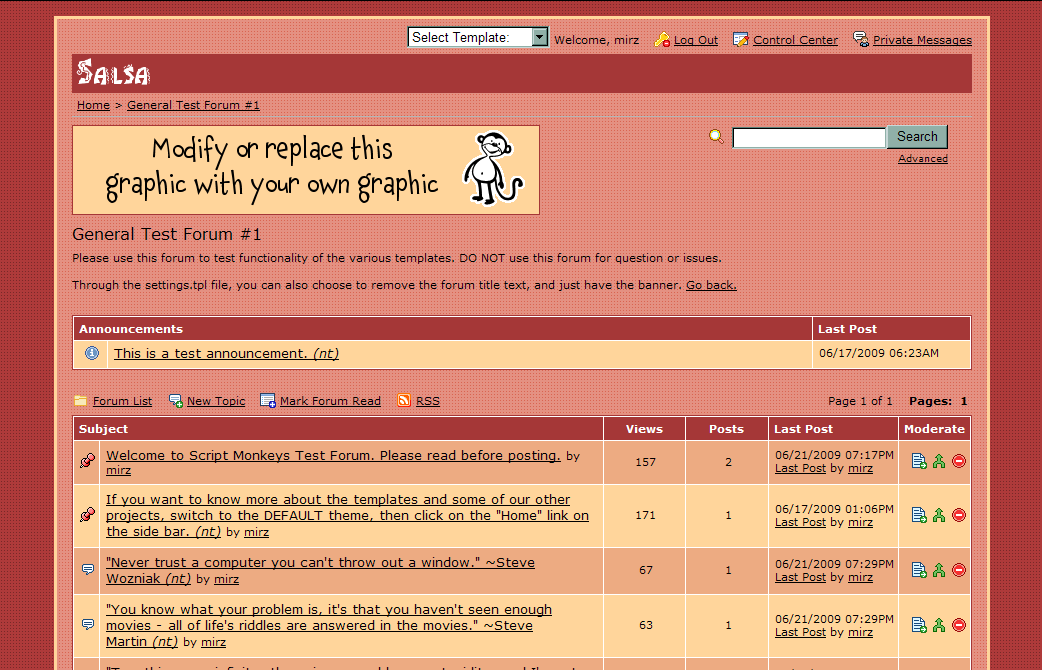The width and height of the screenshot is (1042, 670).
Task: Click the Salsa logo in the header
Action: [114, 73]
